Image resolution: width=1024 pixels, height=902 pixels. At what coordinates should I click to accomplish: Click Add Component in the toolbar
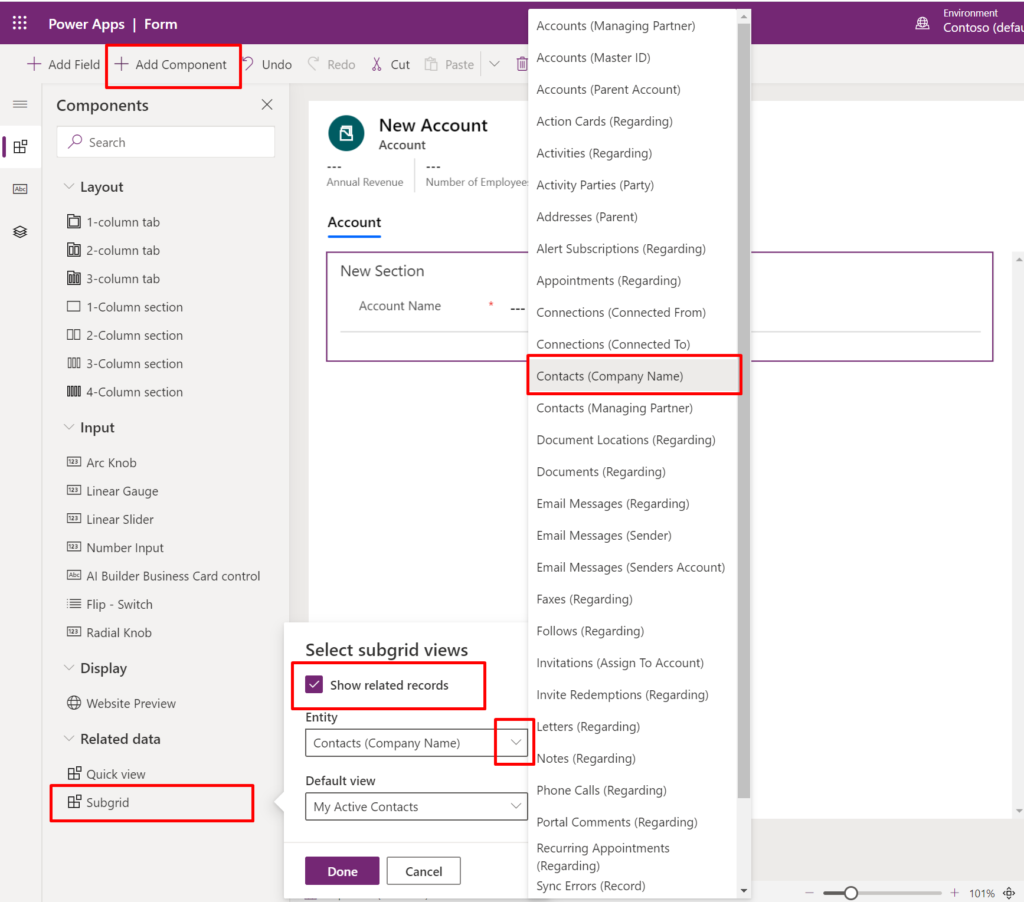[x=170, y=64]
